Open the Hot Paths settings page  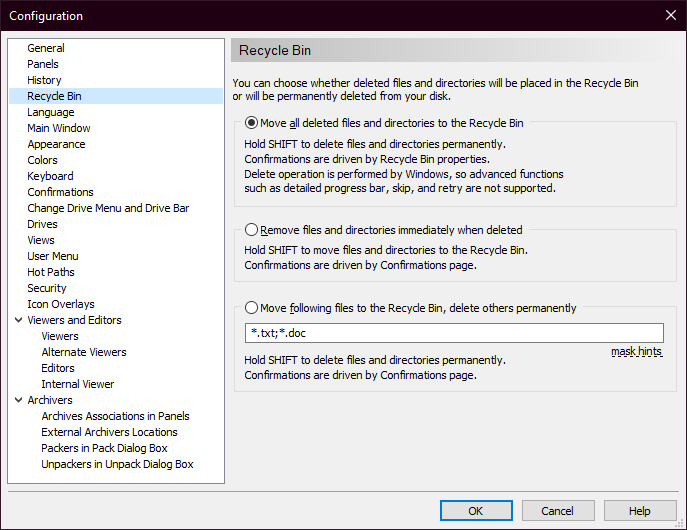(51, 272)
